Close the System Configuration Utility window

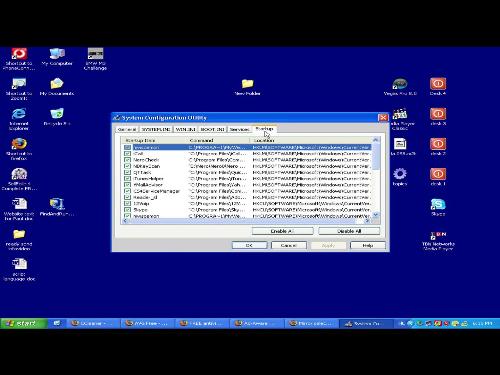(x=383, y=117)
